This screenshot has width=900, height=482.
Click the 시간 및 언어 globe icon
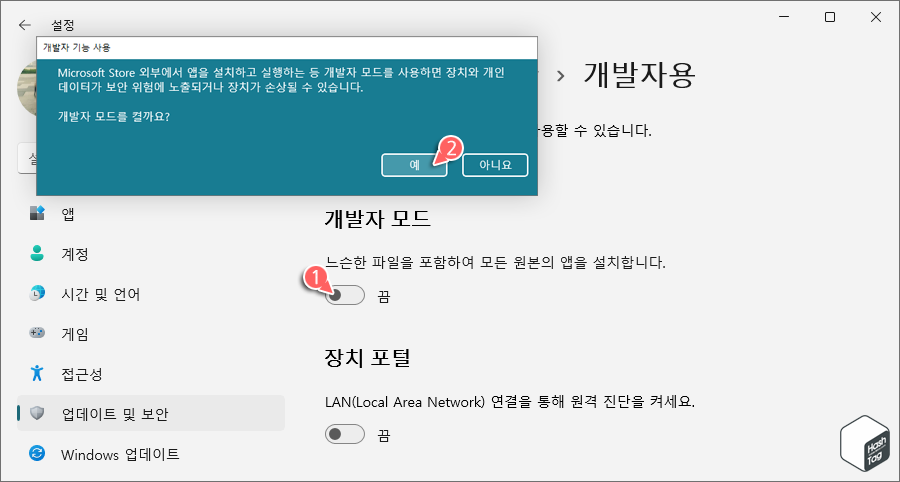(x=37, y=293)
